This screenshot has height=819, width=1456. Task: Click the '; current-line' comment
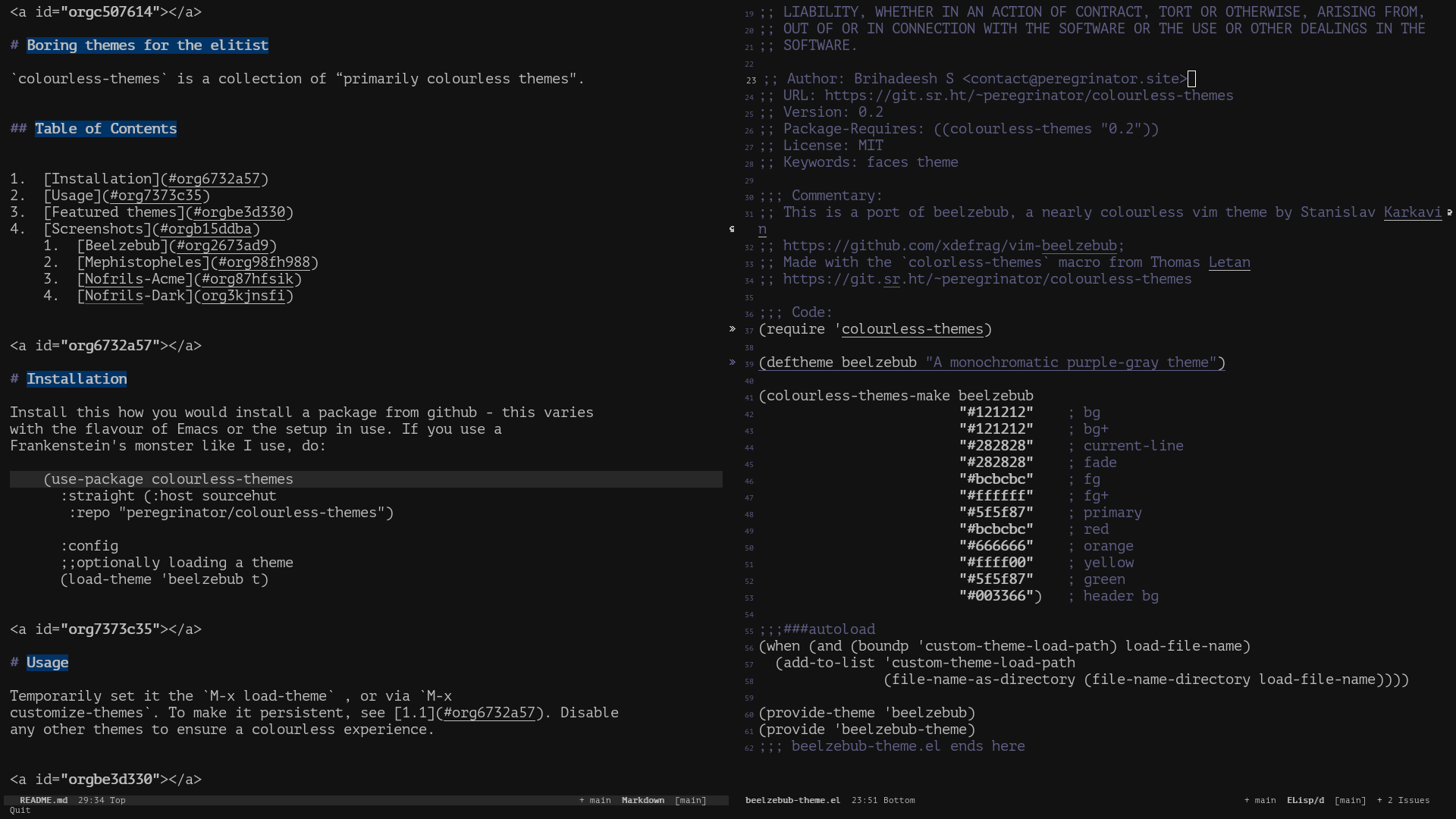click(1125, 446)
